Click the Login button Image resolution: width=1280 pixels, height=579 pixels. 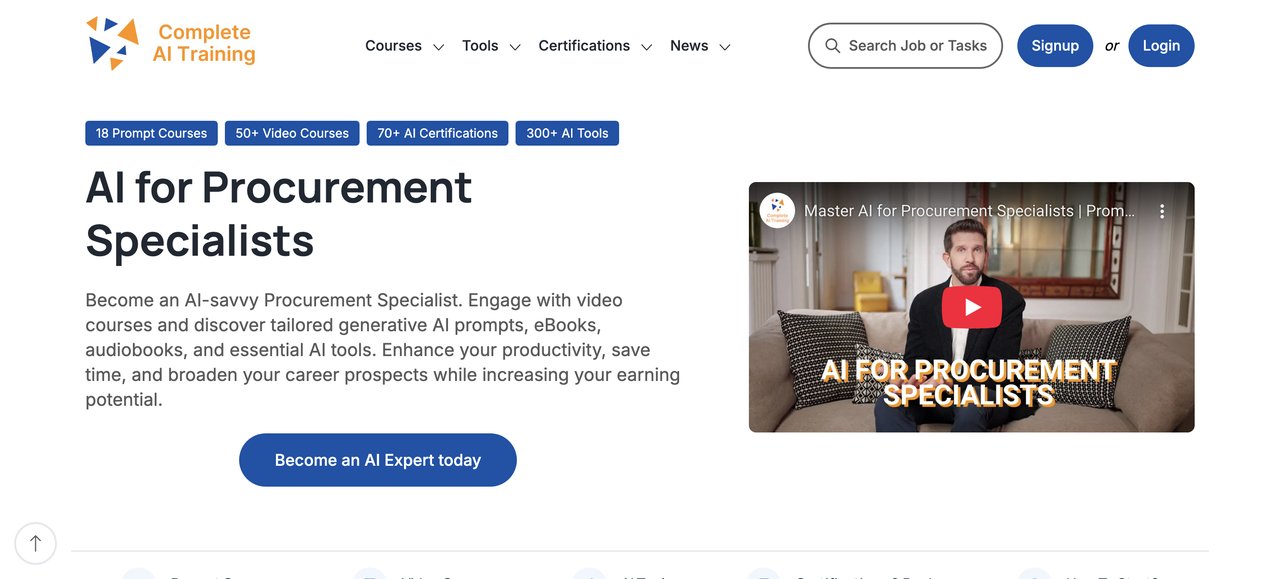pyautogui.click(x=1161, y=46)
